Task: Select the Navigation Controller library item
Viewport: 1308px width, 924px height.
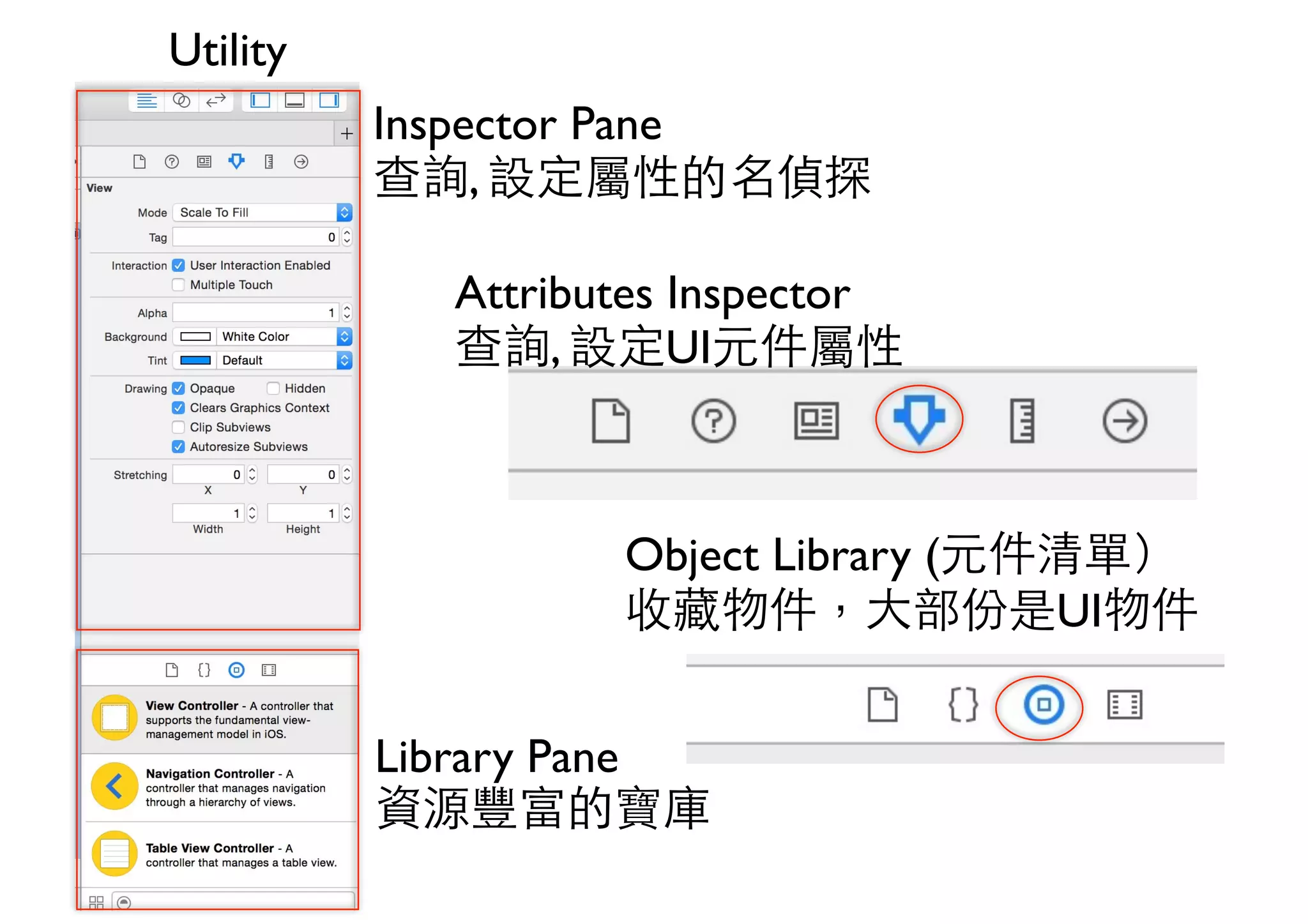Action: point(218,787)
